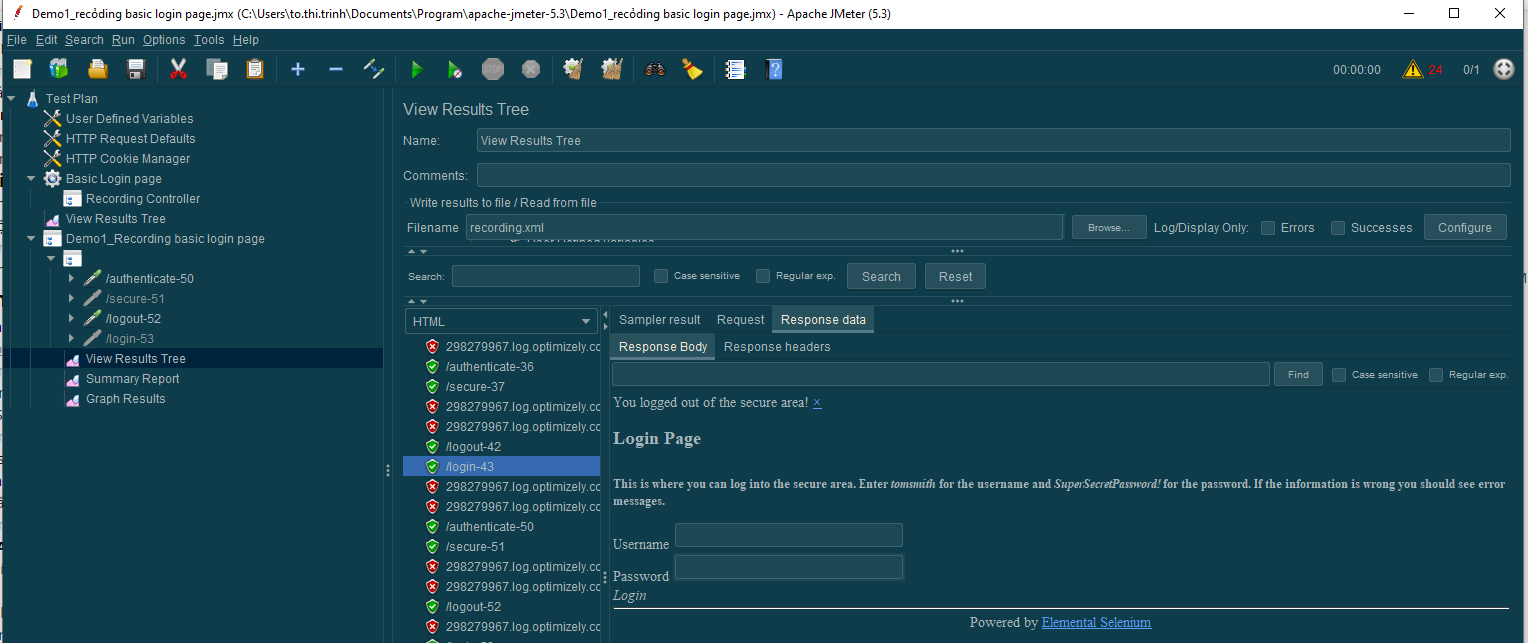Switch to the Response headers tab
This screenshot has height=643, width=1528.
tap(777, 347)
